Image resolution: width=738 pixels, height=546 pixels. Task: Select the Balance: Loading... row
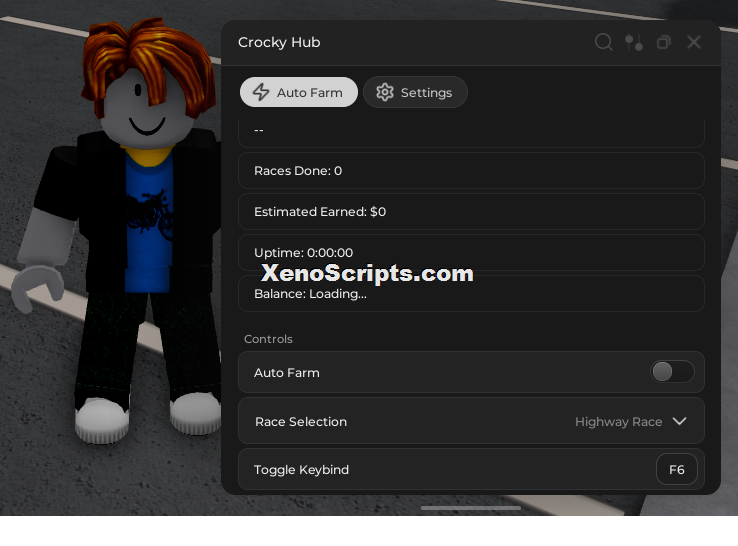click(471, 293)
